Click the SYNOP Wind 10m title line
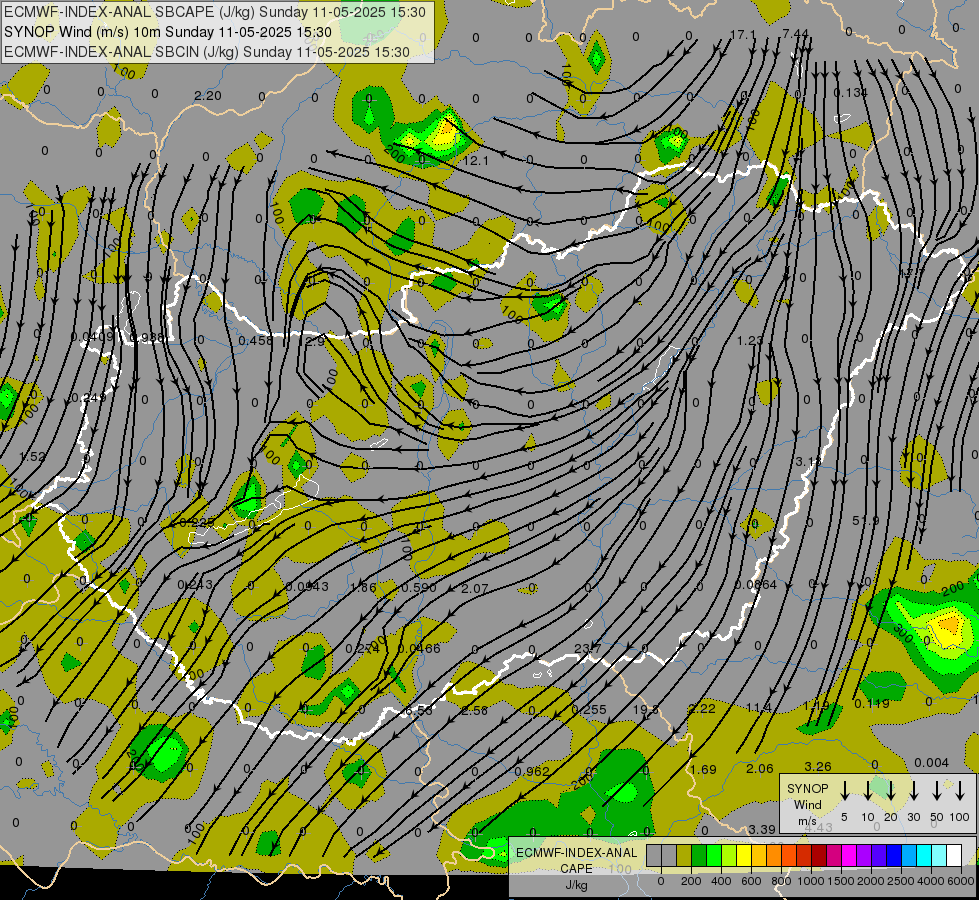 point(168,32)
